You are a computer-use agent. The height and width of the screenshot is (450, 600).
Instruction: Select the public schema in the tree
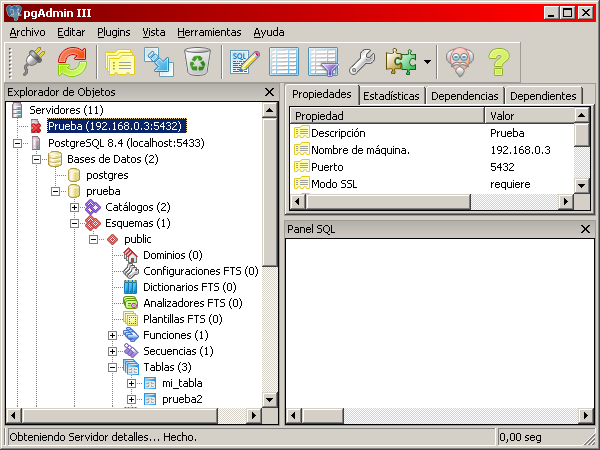pos(137,239)
